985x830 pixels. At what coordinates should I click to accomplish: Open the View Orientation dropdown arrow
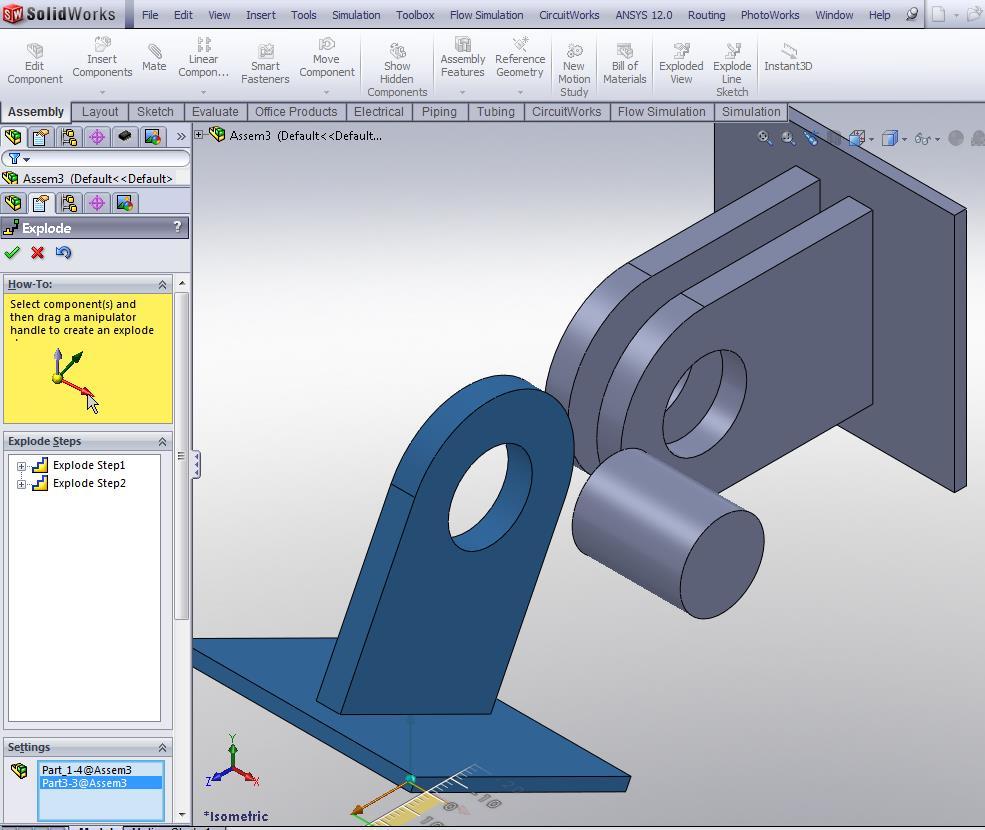(871, 139)
